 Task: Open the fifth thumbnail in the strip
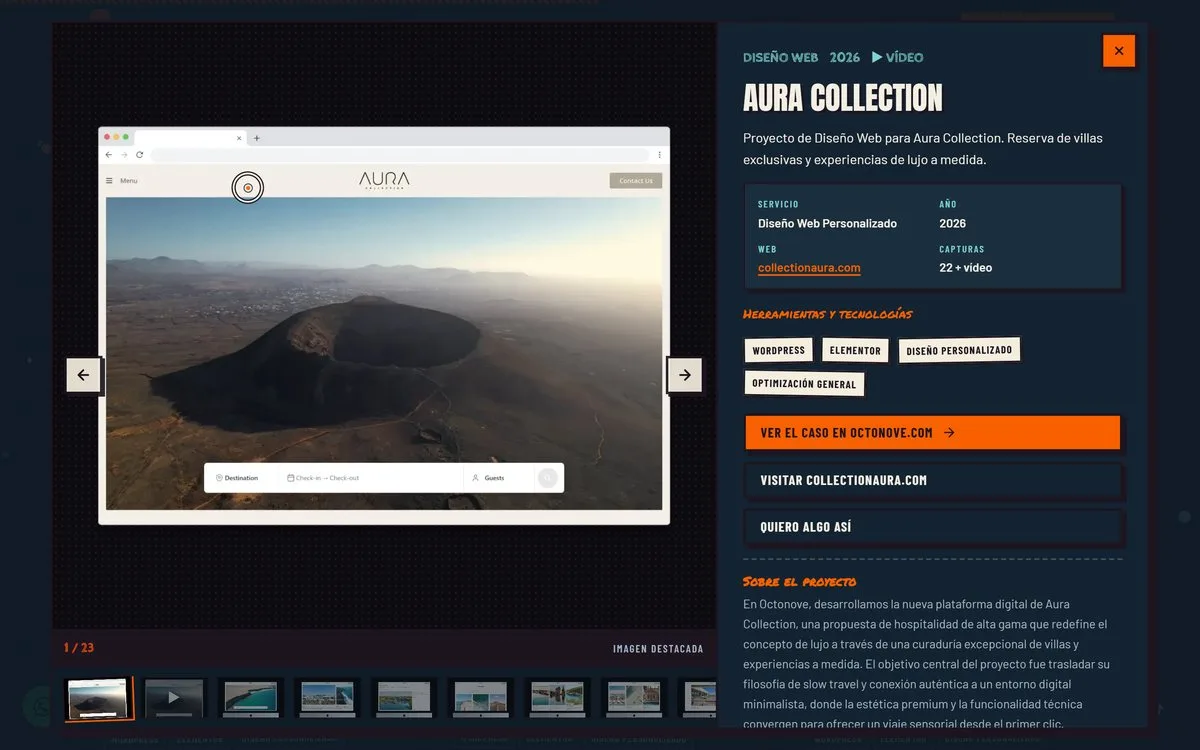[404, 698]
